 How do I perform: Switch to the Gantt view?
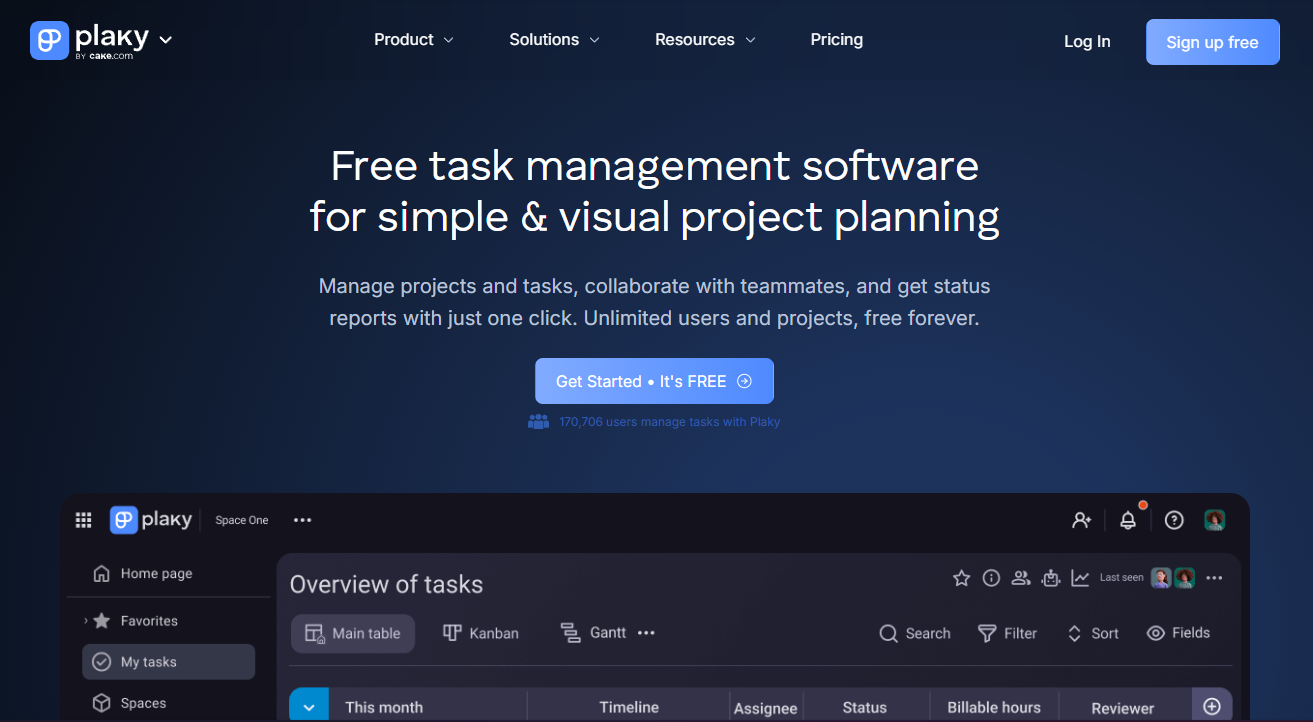[x=593, y=633]
